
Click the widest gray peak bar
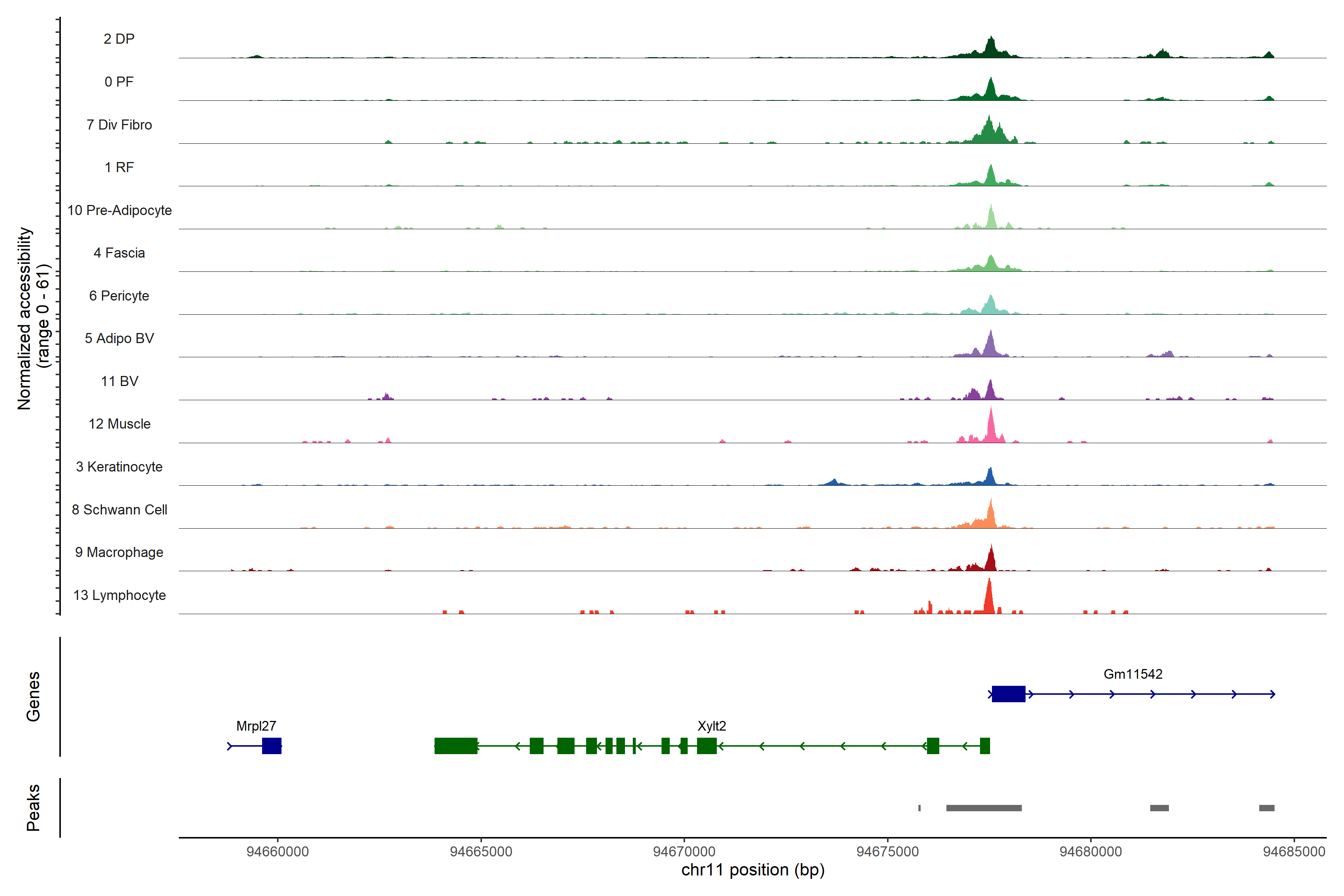pos(983,808)
